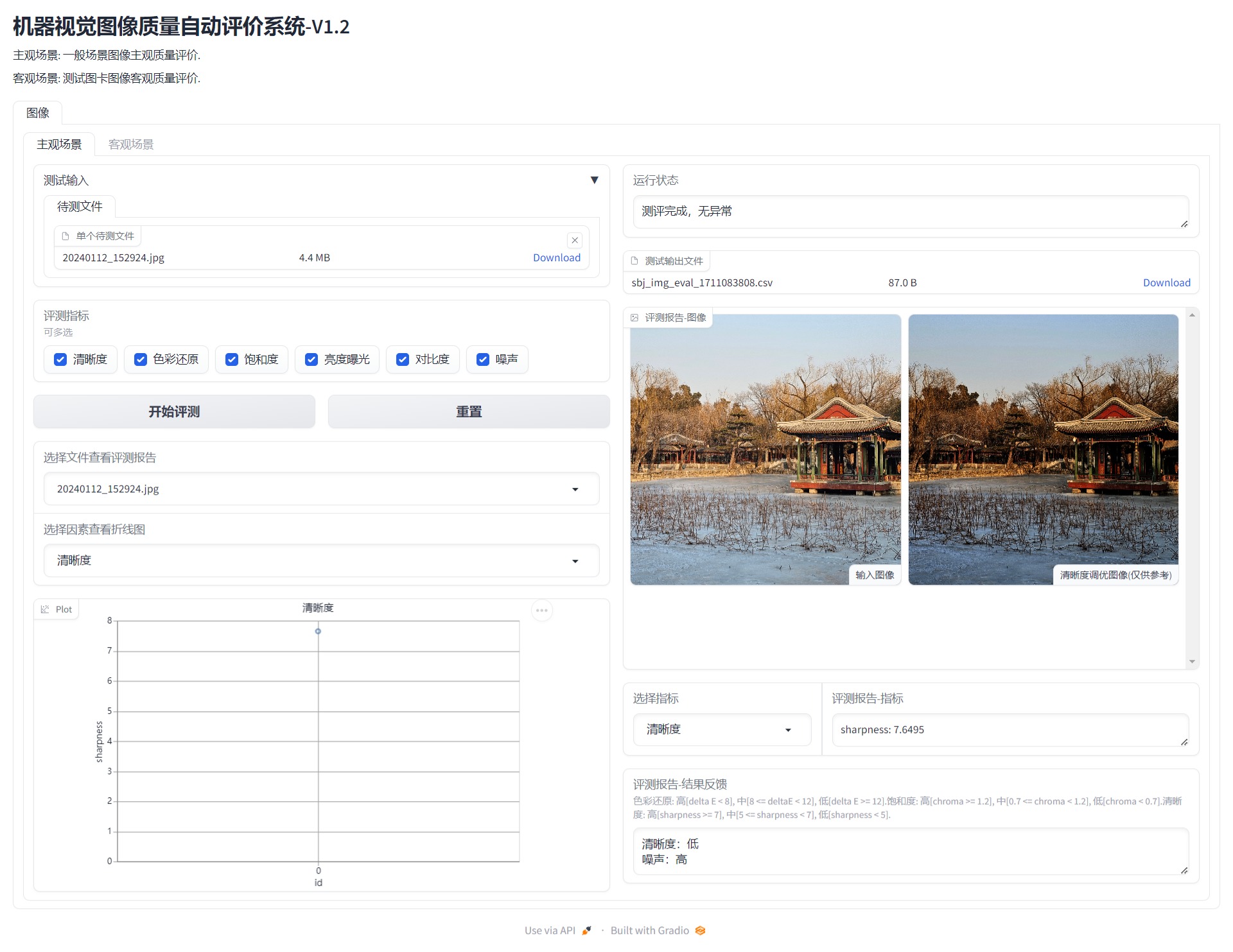Click the plot options ellipsis icon
Viewport: 1233px width, 952px height.
(x=542, y=610)
